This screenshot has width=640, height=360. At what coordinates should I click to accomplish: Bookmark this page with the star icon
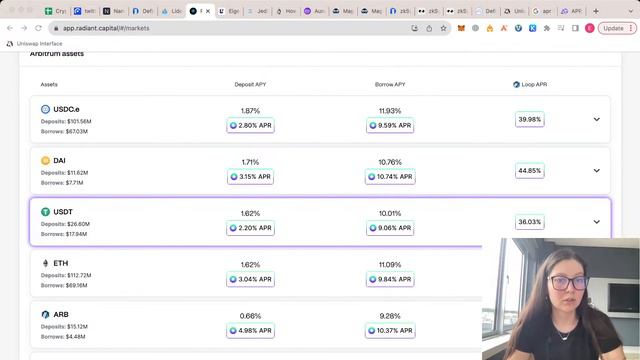(x=443, y=28)
